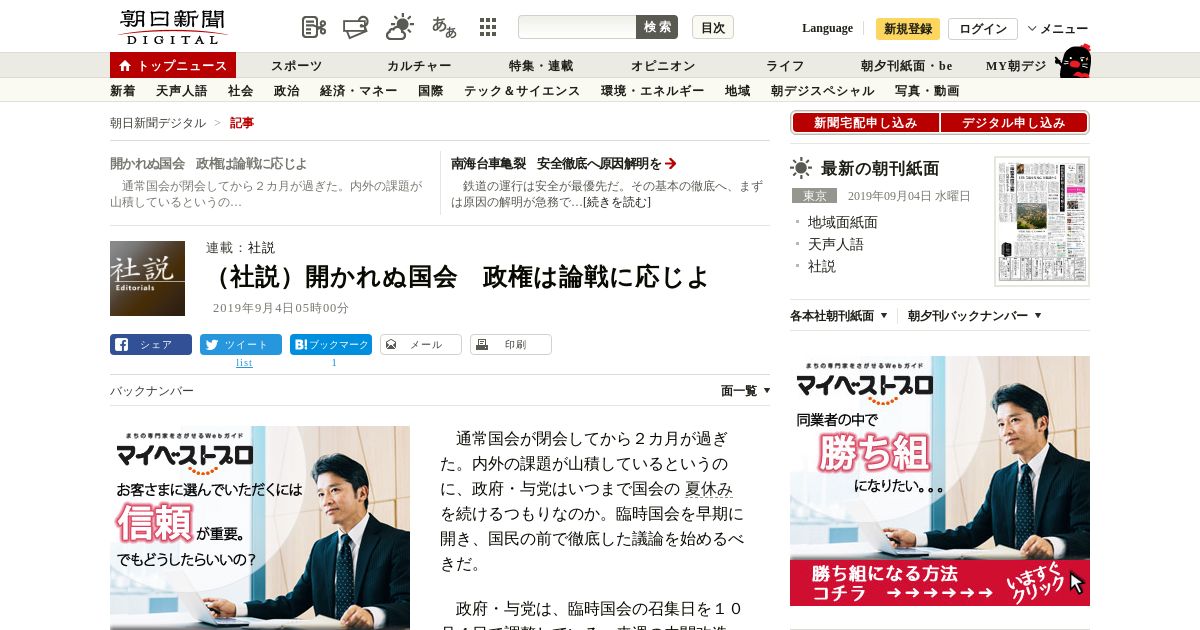Open the 目次 contents button
1200x630 pixels.
pyautogui.click(x=713, y=27)
